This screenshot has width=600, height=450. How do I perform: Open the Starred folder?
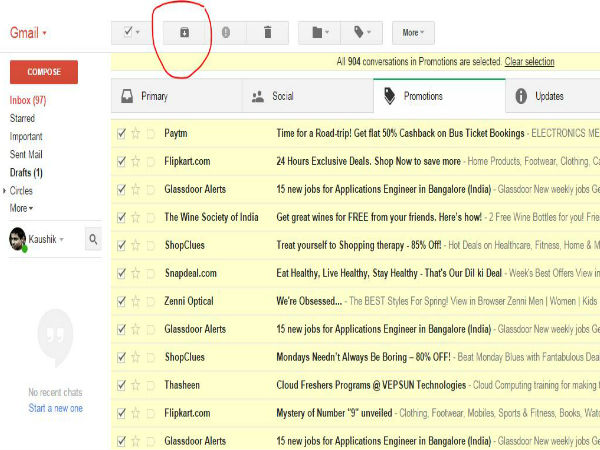[x=22, y=118]
